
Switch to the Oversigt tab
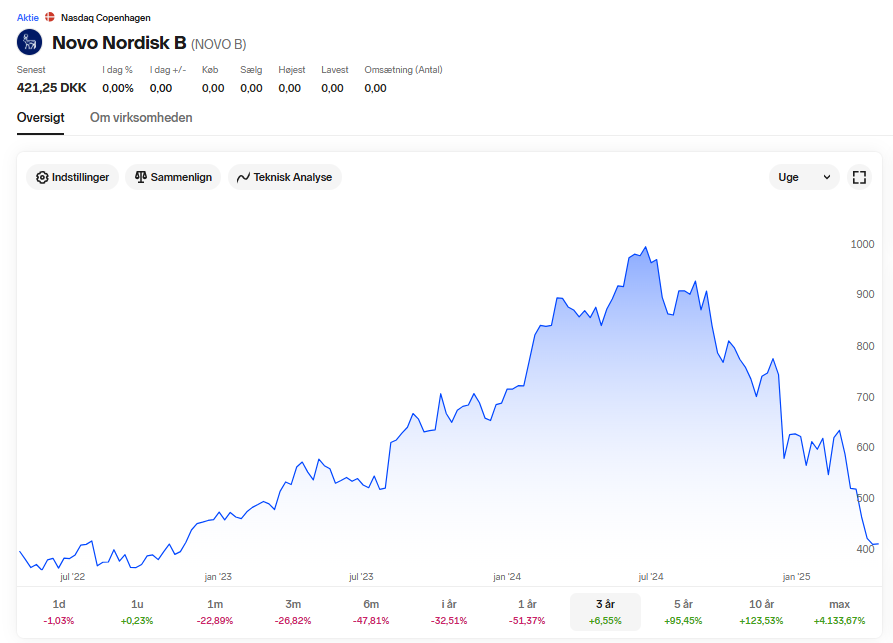point(40,117)
